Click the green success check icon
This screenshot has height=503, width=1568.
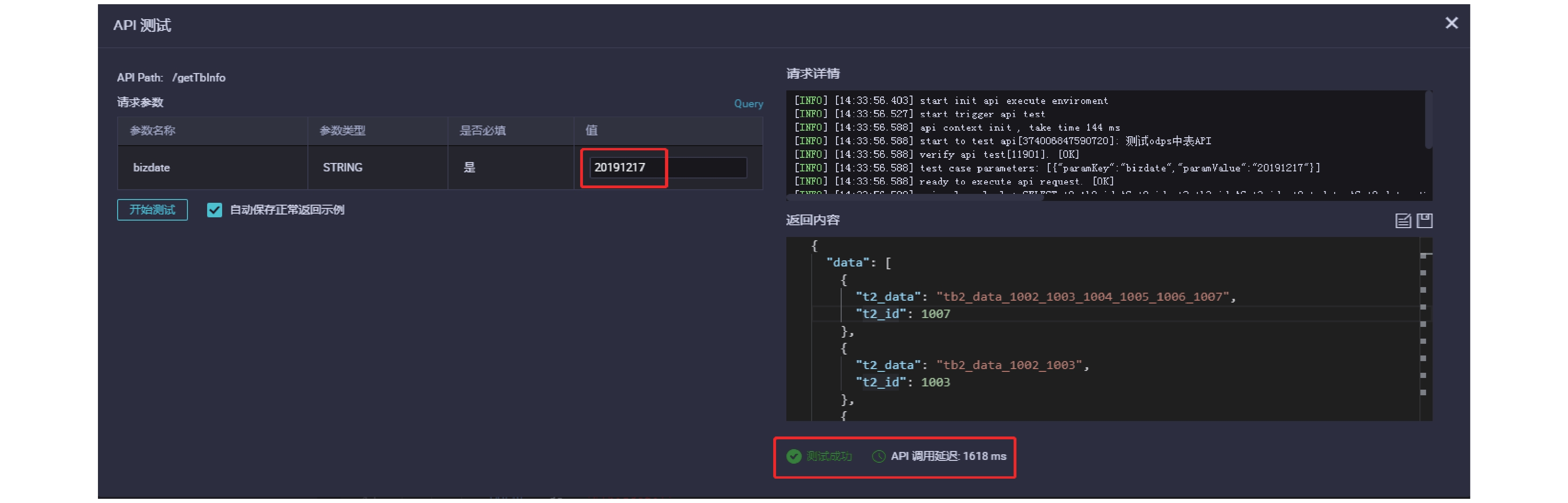pyautogui.click(x=794, y=456)
